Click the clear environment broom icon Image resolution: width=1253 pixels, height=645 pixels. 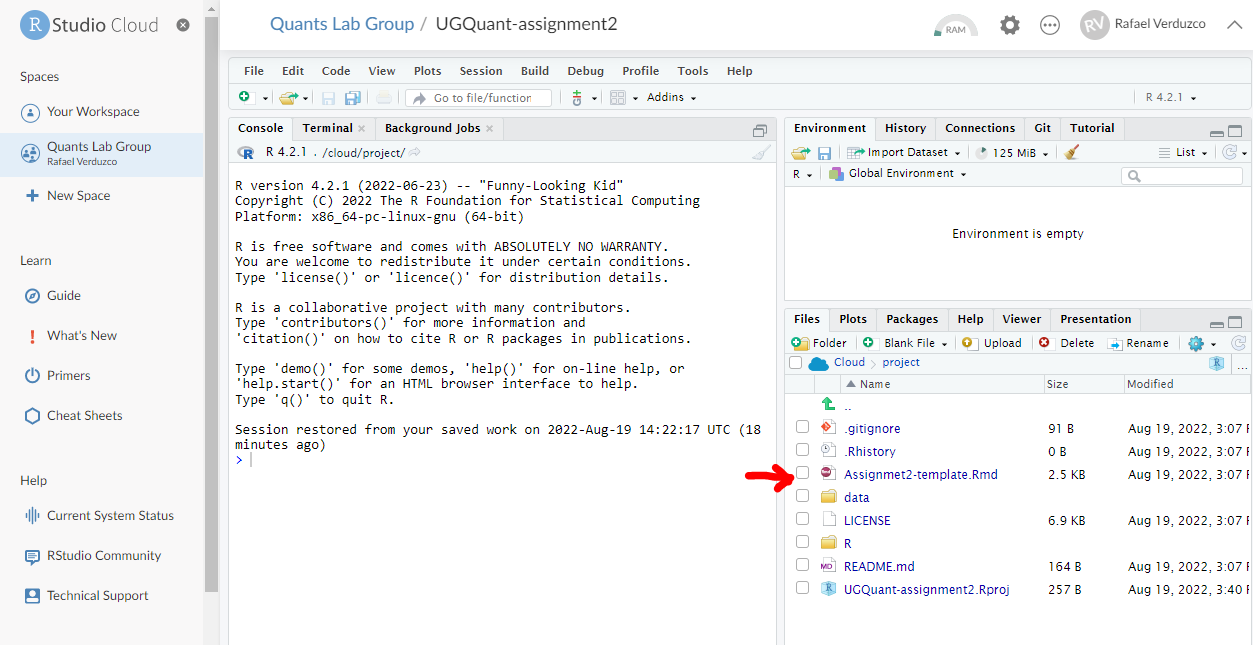[x=1072, y=153]
